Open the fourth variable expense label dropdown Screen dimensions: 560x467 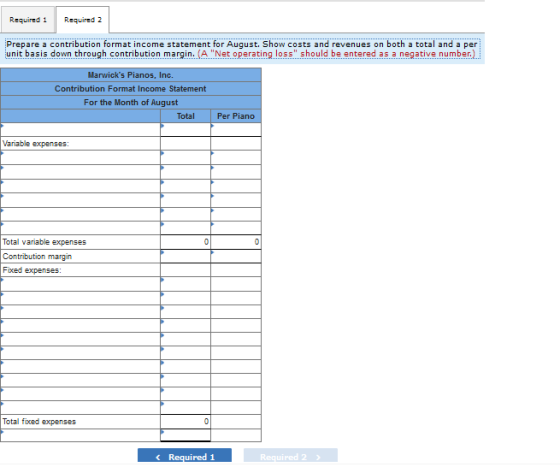pos(80,200)
